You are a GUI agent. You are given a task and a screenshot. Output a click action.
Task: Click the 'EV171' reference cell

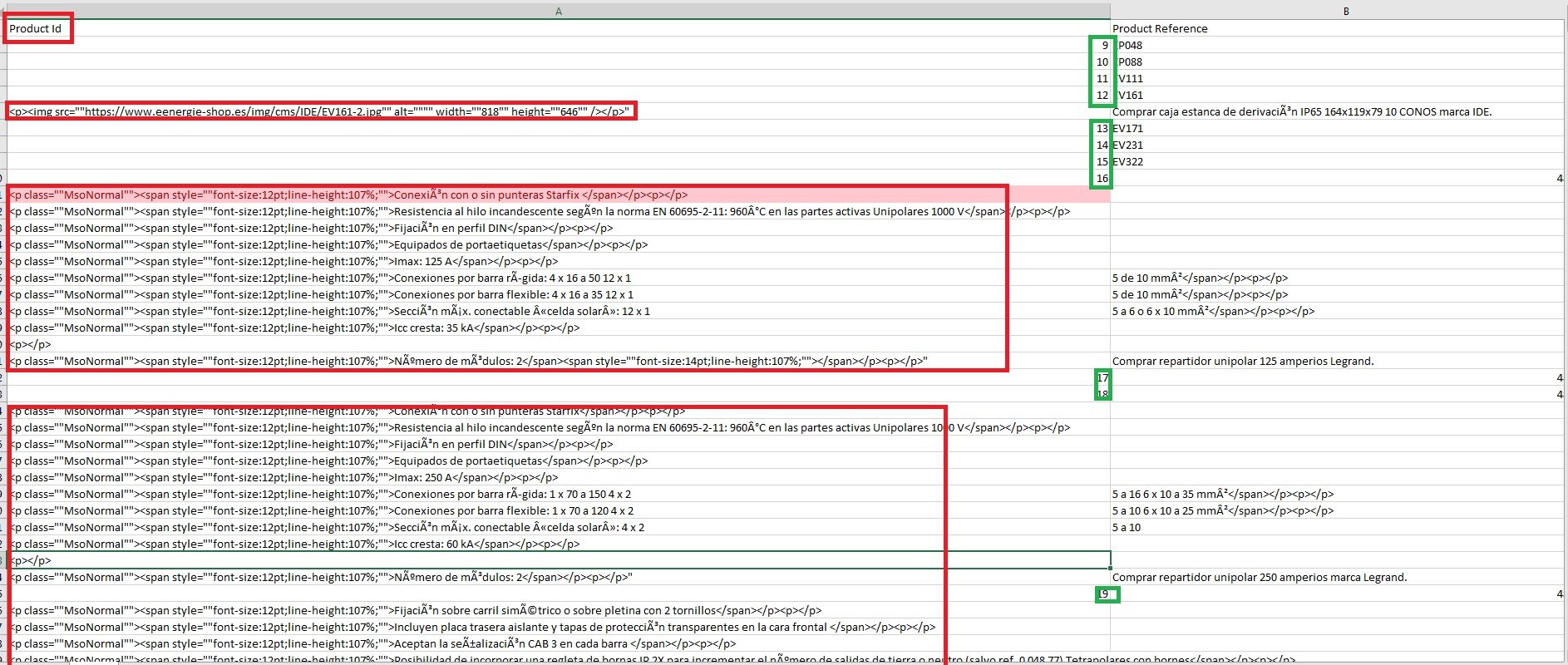1338,128
